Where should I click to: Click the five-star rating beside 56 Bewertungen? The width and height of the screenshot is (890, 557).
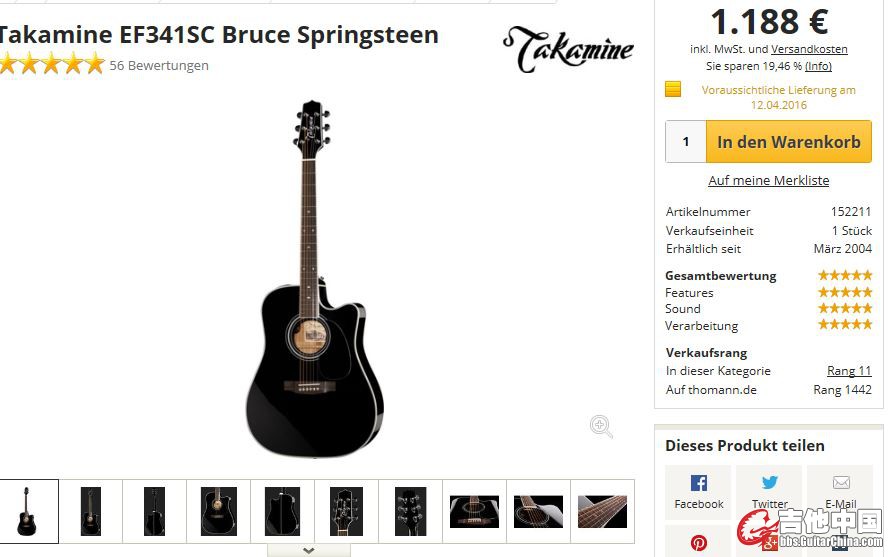tap(51, 65)
